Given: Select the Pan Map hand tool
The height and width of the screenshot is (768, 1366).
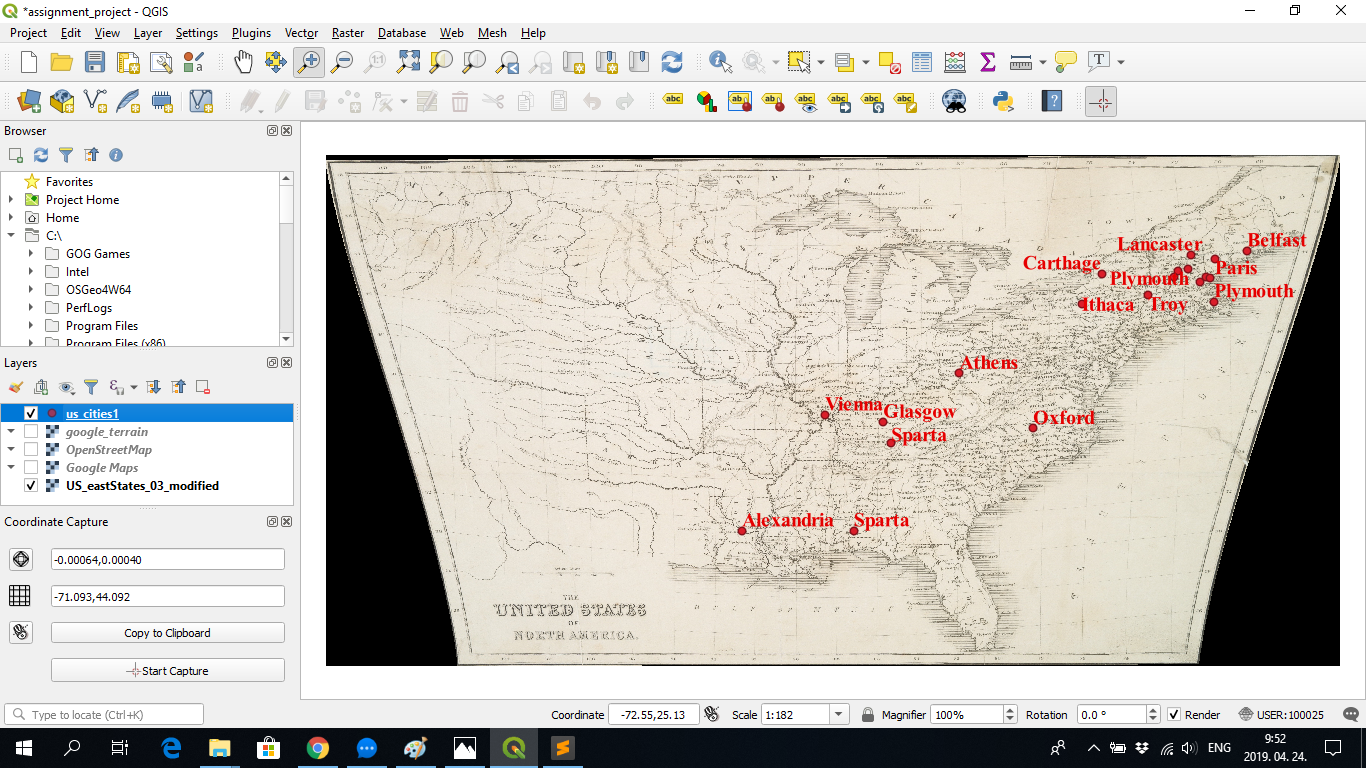Looking at the screenshot, I should [x=243, y=62].
